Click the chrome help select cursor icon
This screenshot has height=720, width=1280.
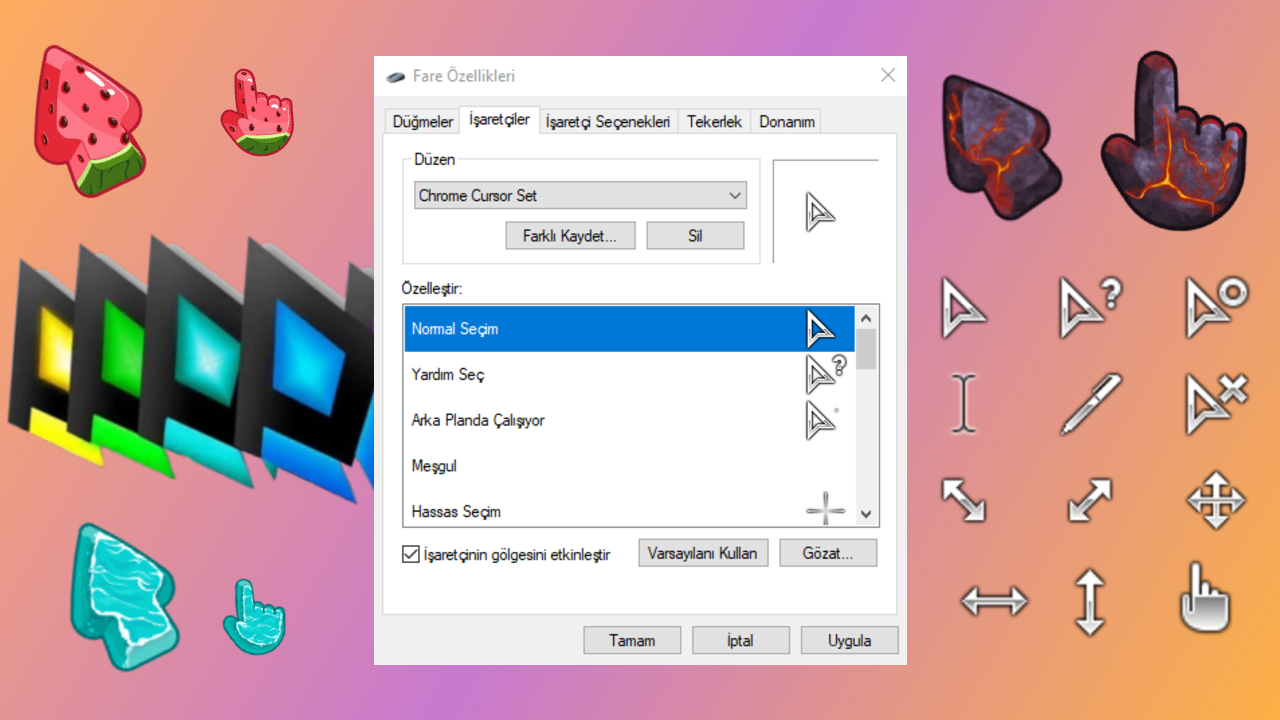point(1090,307)
